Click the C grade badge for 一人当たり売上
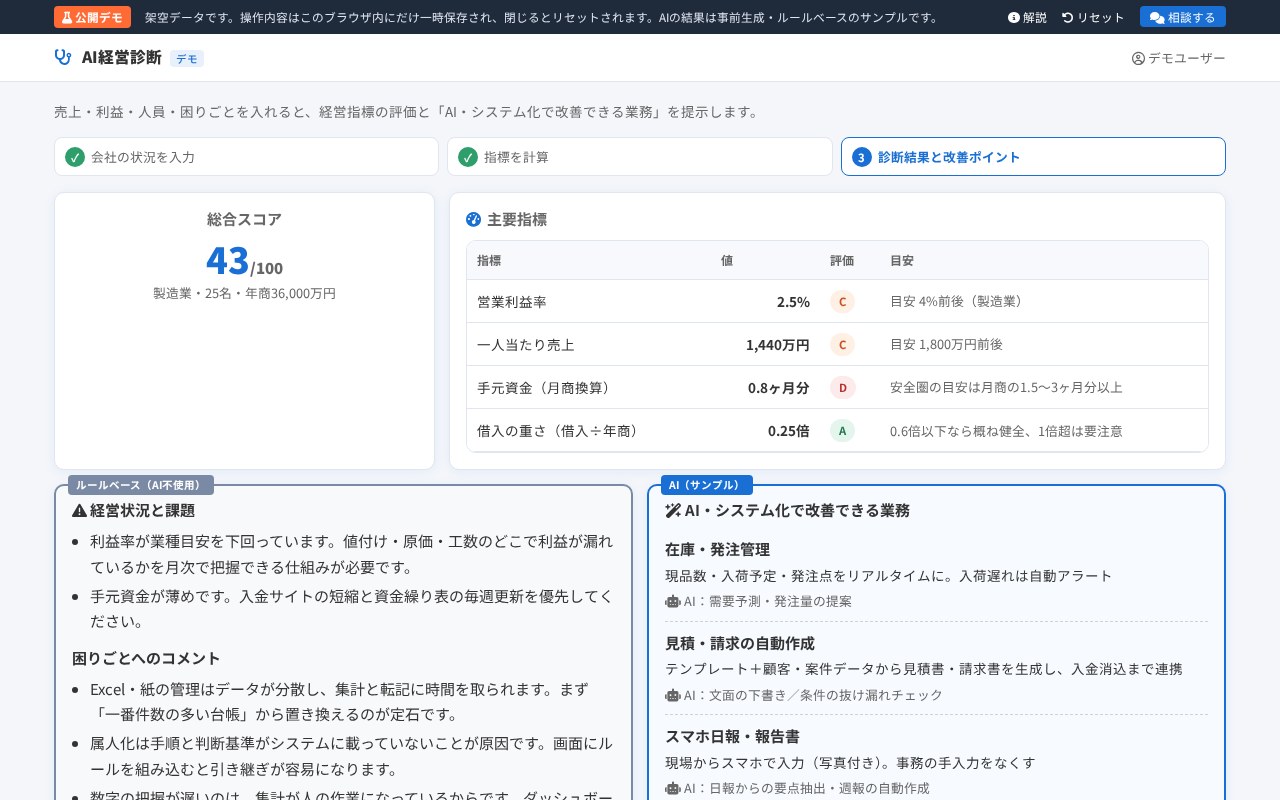Screen dimensions: 1280x800 [842, 344]
